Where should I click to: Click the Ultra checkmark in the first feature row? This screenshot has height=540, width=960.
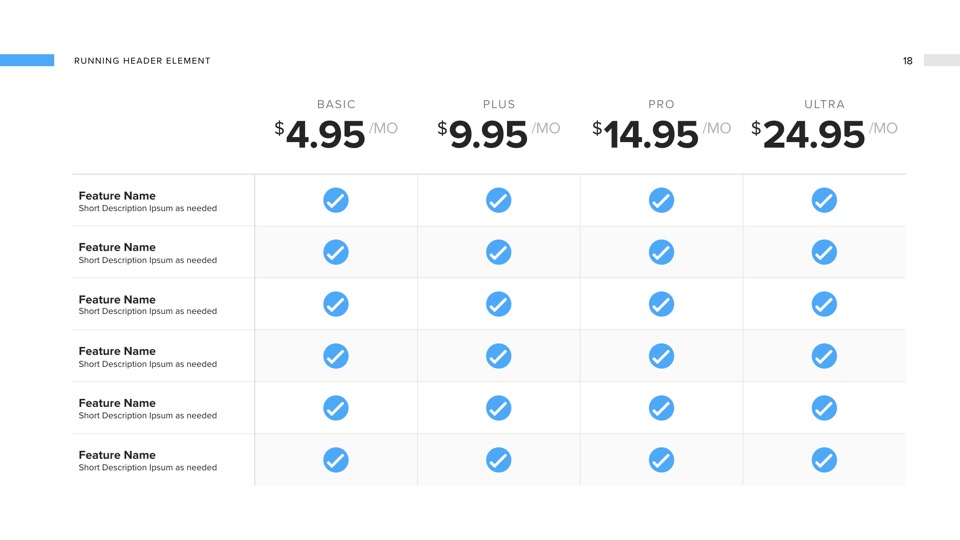pos(823,200)
